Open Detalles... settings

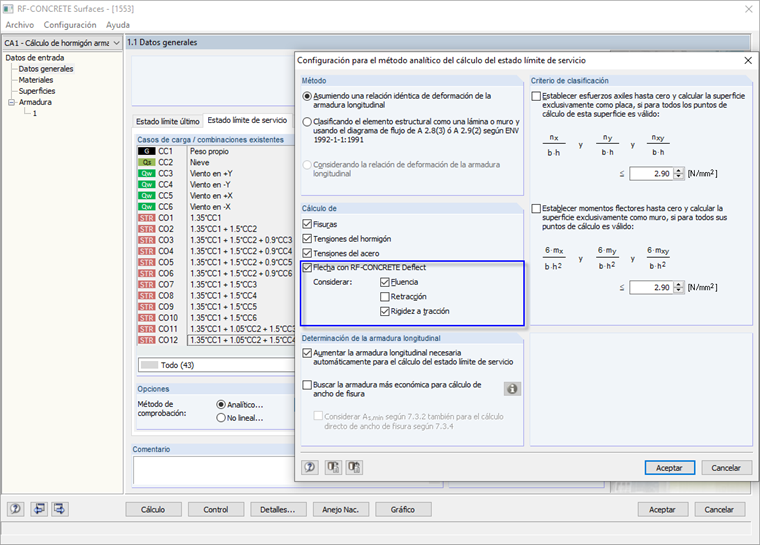click(278, 510)
